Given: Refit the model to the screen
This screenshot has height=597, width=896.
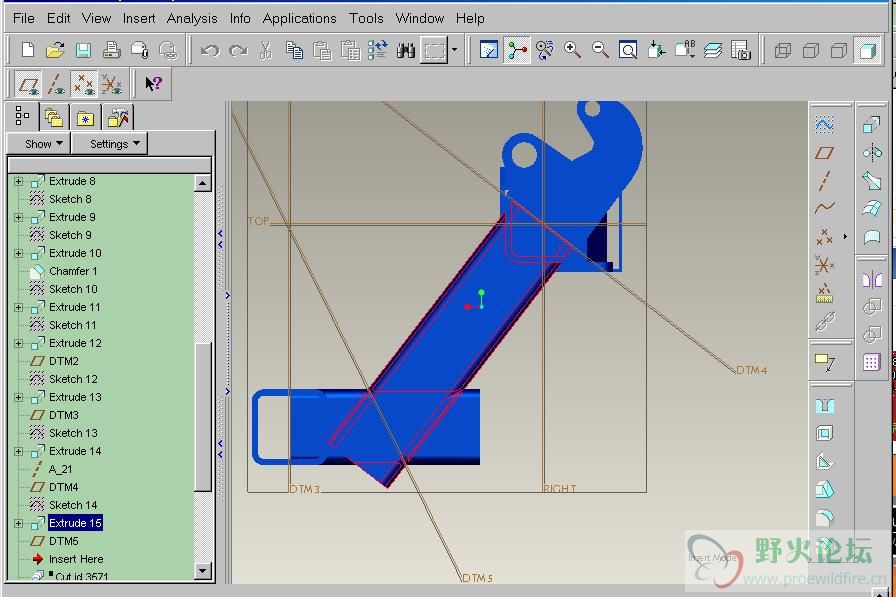Looking at the screenshot, I should point(628,50).
